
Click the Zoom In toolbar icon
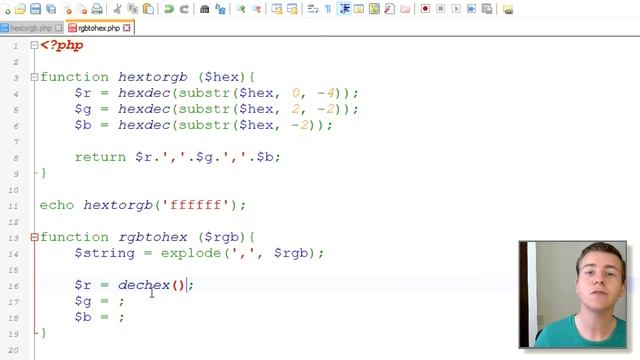(241, 9)
